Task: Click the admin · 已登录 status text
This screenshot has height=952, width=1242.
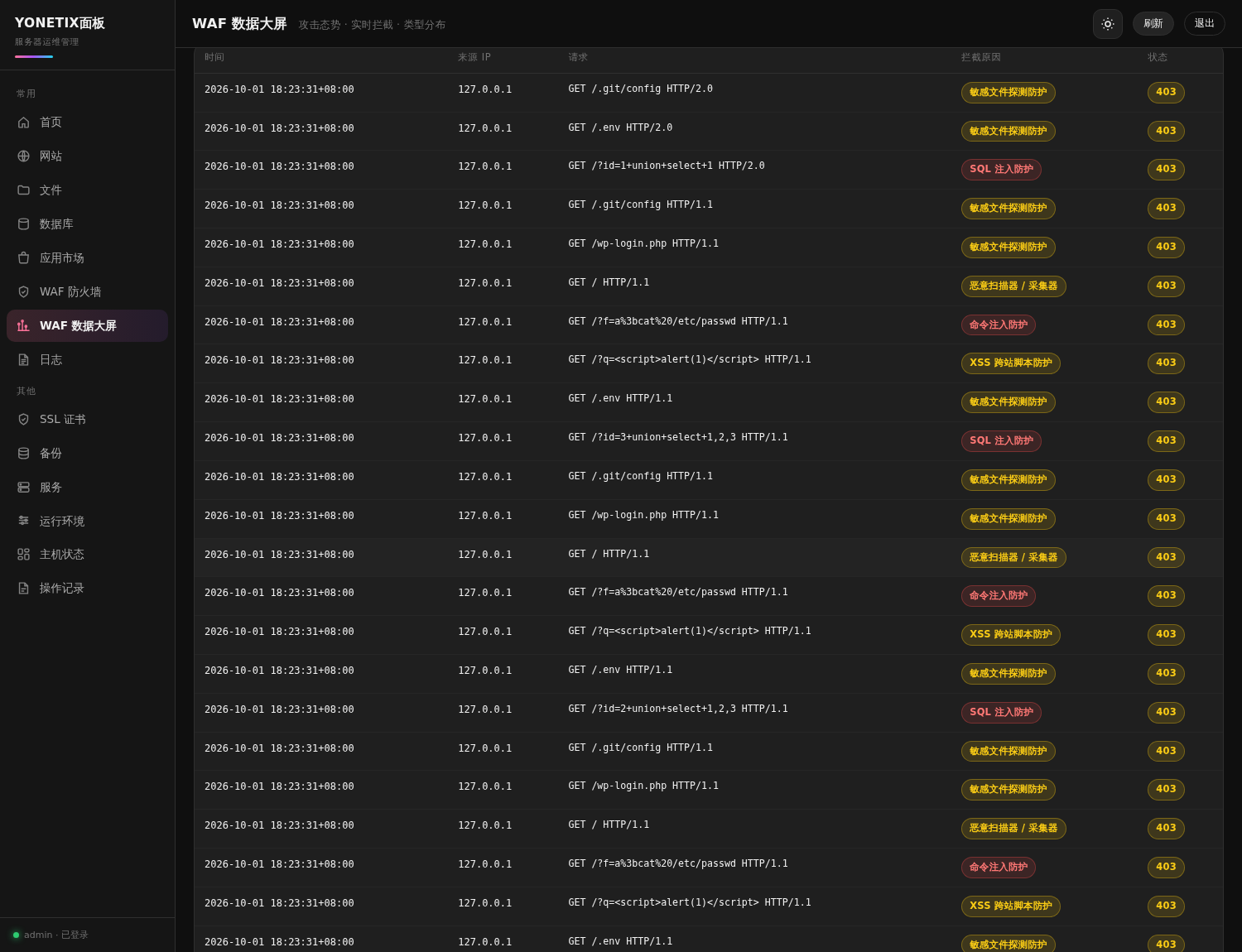Action: point(56,935)
